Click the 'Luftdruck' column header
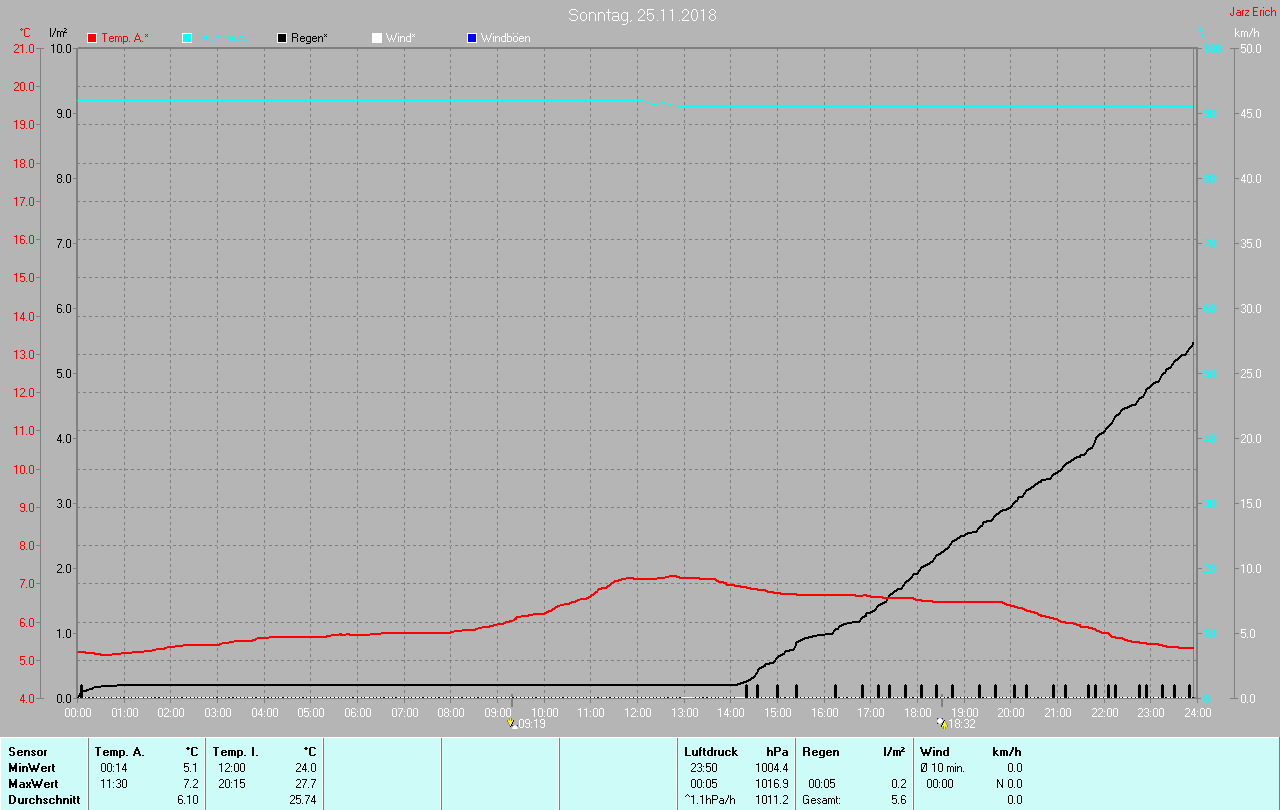Viewport: 1280px width, 810px height. [x=711, y=751]
